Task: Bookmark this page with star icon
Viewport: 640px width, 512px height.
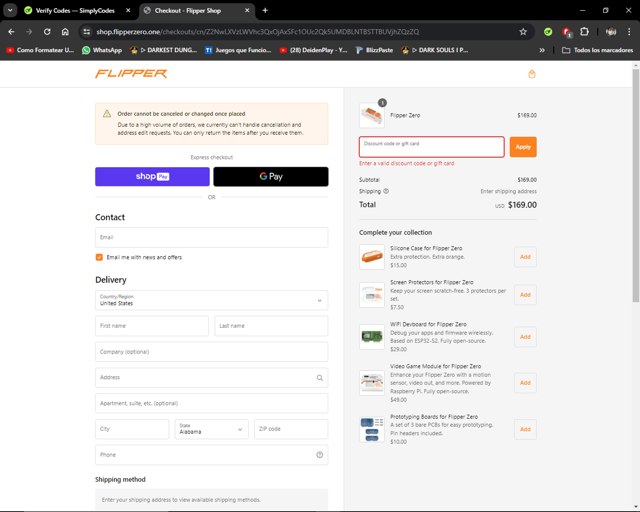Action: pyautogui.click(x=523, y=31)
